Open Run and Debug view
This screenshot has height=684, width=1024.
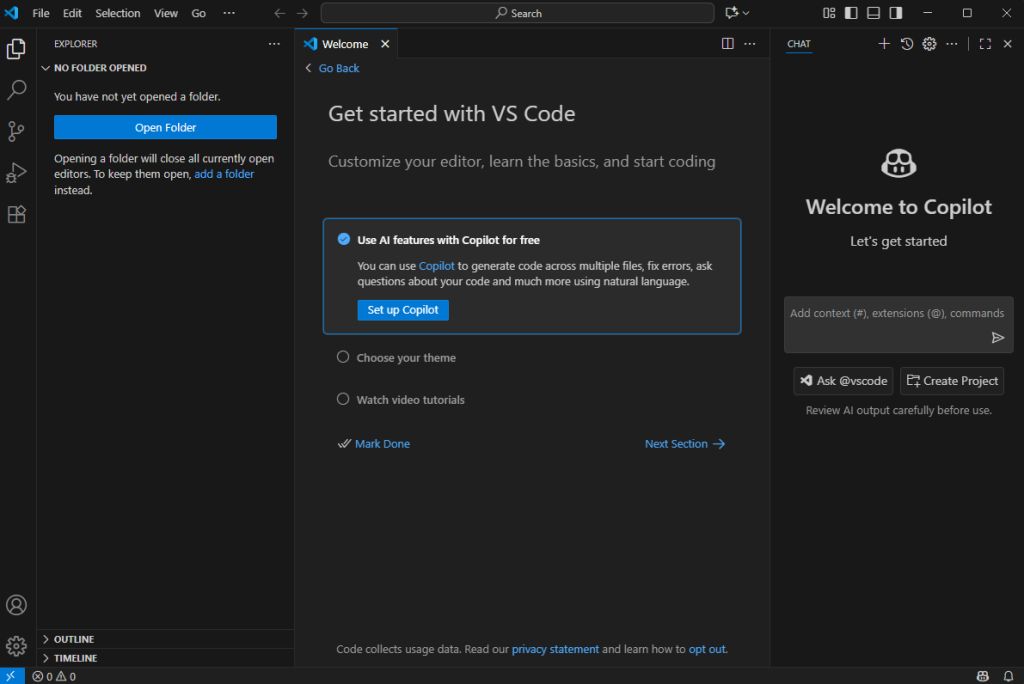[17, 173]
